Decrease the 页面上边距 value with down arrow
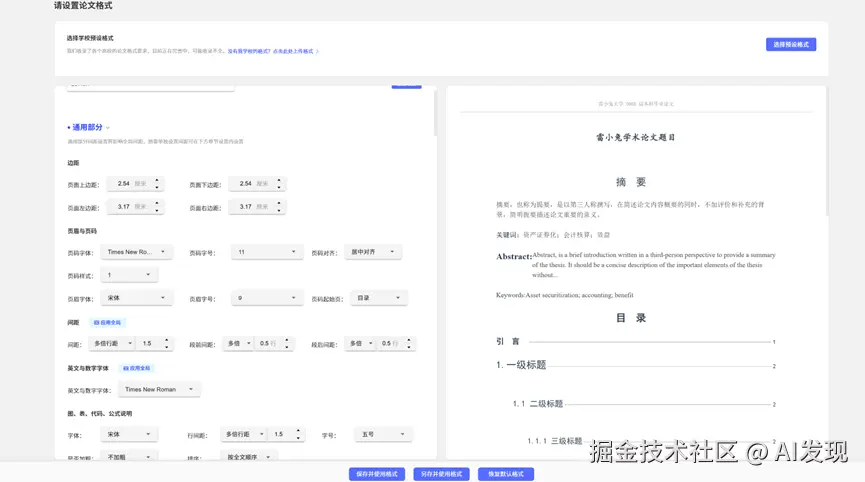Screen dimensions: 865x482 point(157,188)
